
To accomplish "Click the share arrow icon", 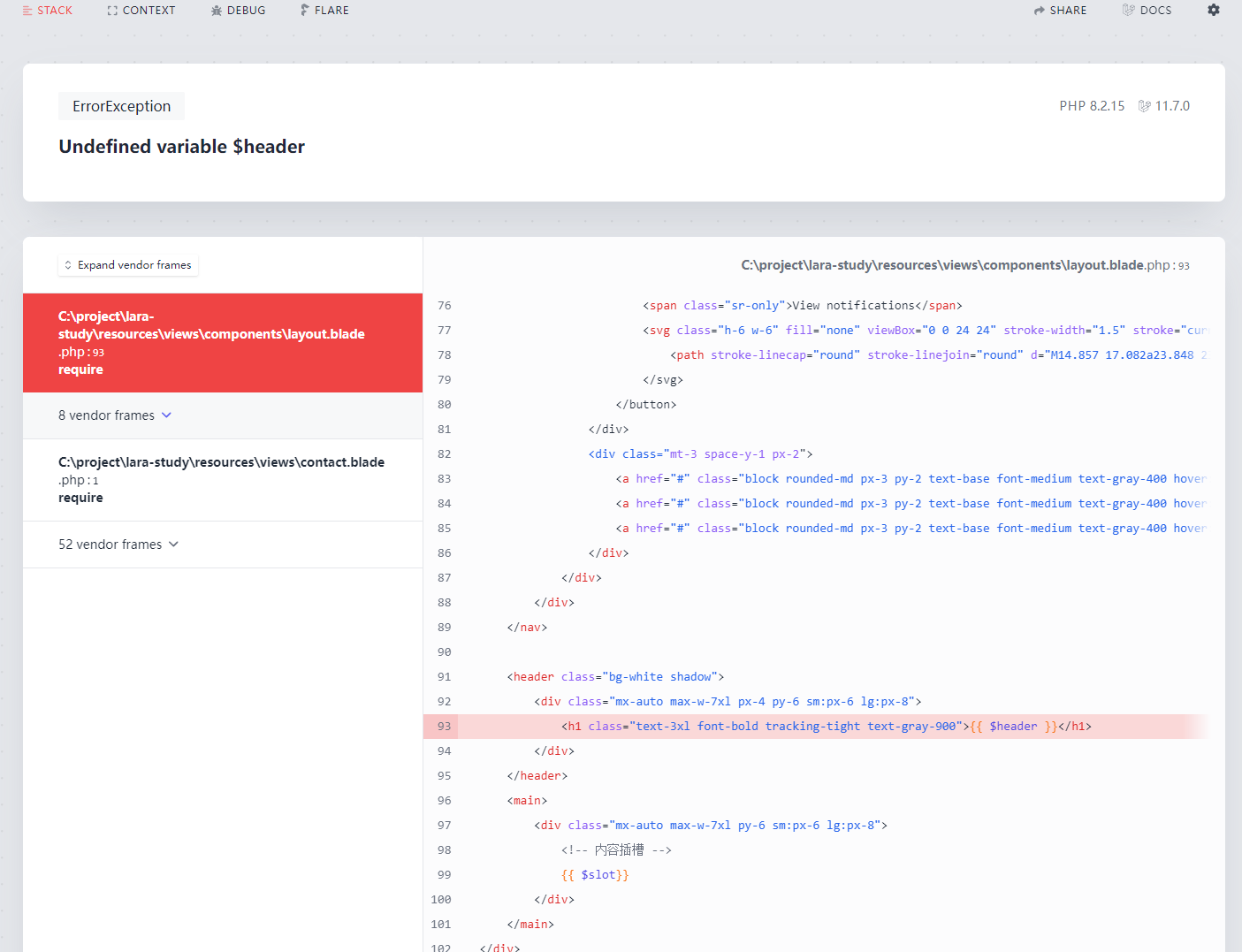I will (1040, 11).
